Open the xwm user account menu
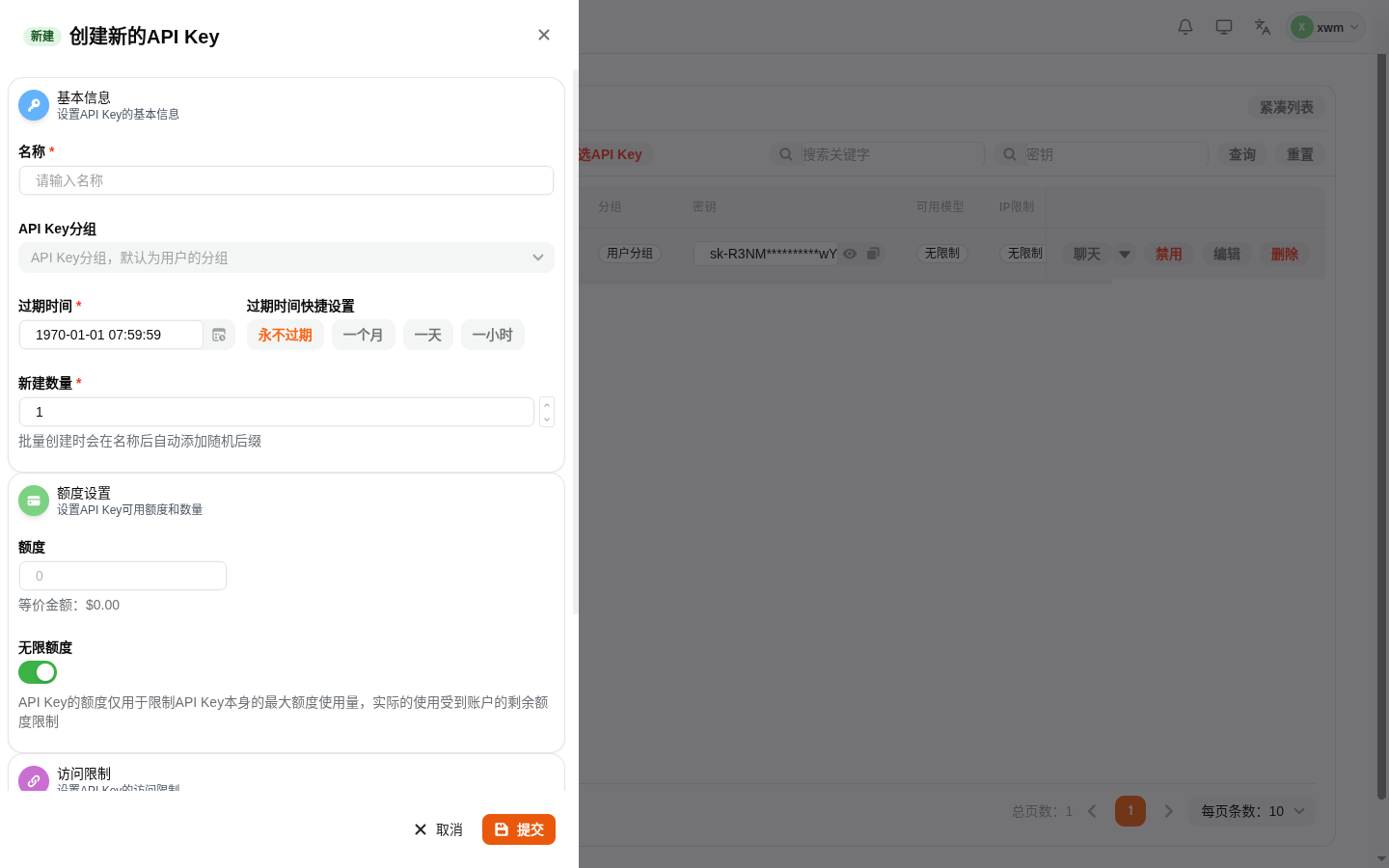This screenshot has height=868, width=1389. (x=1328, y=27)
